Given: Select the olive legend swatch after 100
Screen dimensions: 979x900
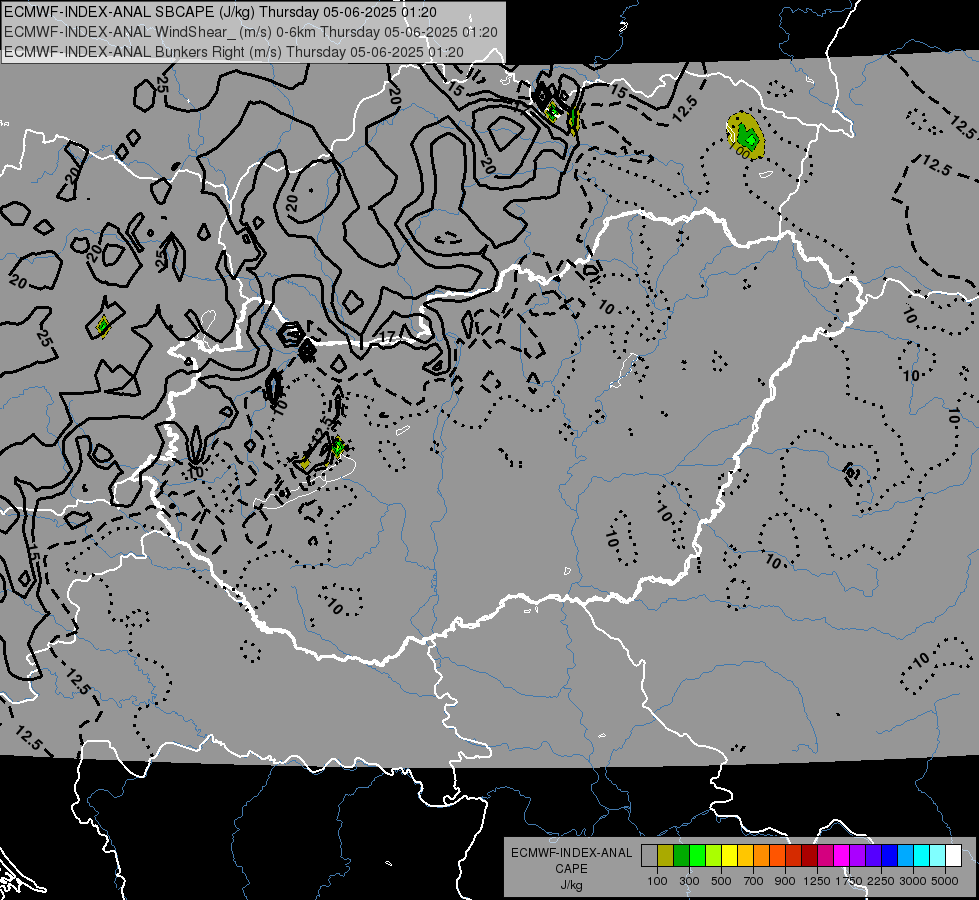Looking at the screenshot, I should pos(666,855).
